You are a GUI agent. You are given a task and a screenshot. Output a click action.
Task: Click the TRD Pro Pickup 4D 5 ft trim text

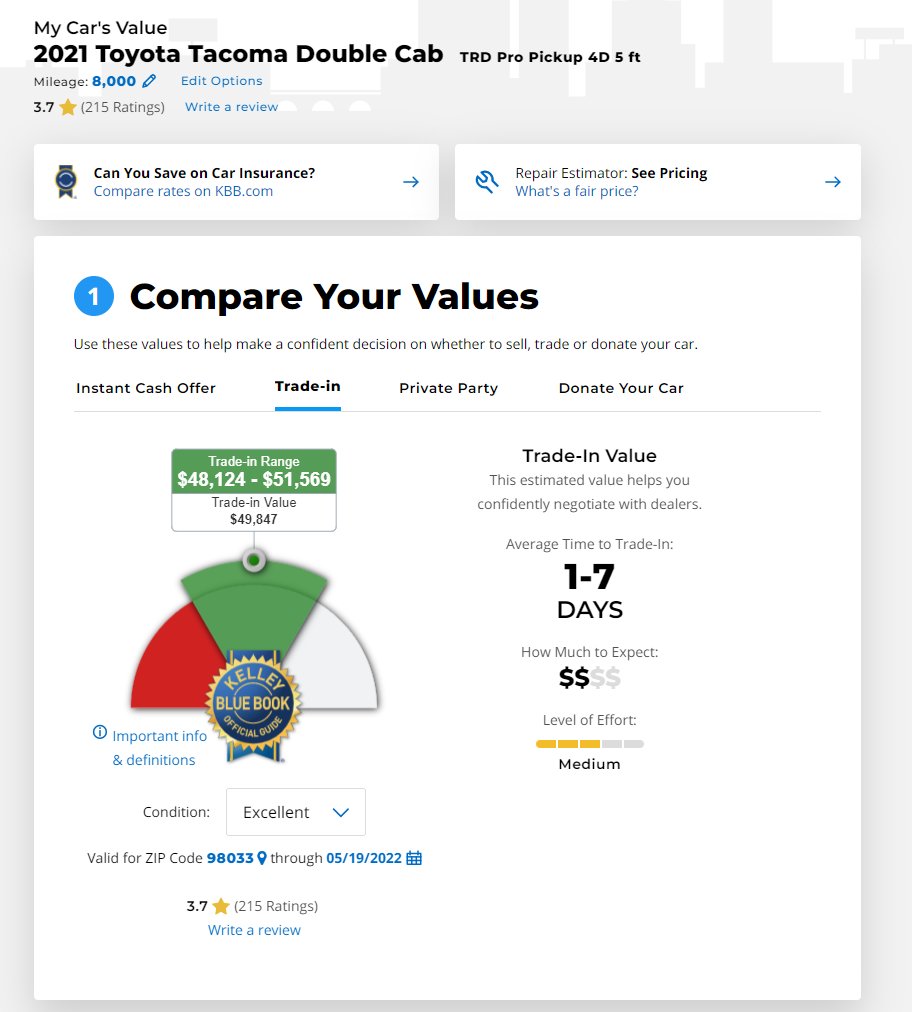[550, 57]
